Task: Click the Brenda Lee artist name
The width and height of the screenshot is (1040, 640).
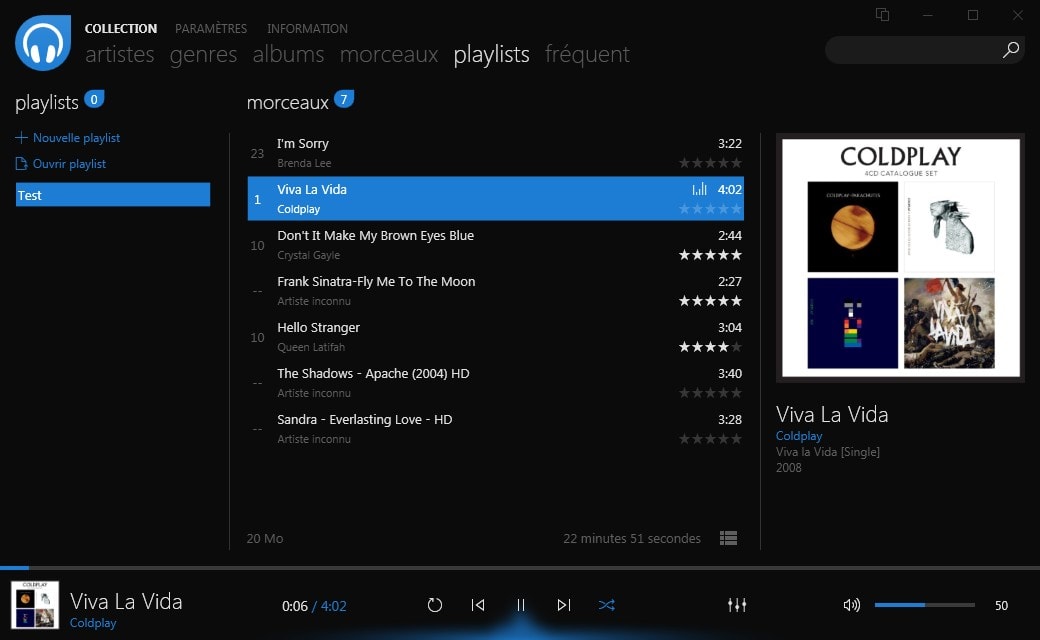Action: [304, 163]
